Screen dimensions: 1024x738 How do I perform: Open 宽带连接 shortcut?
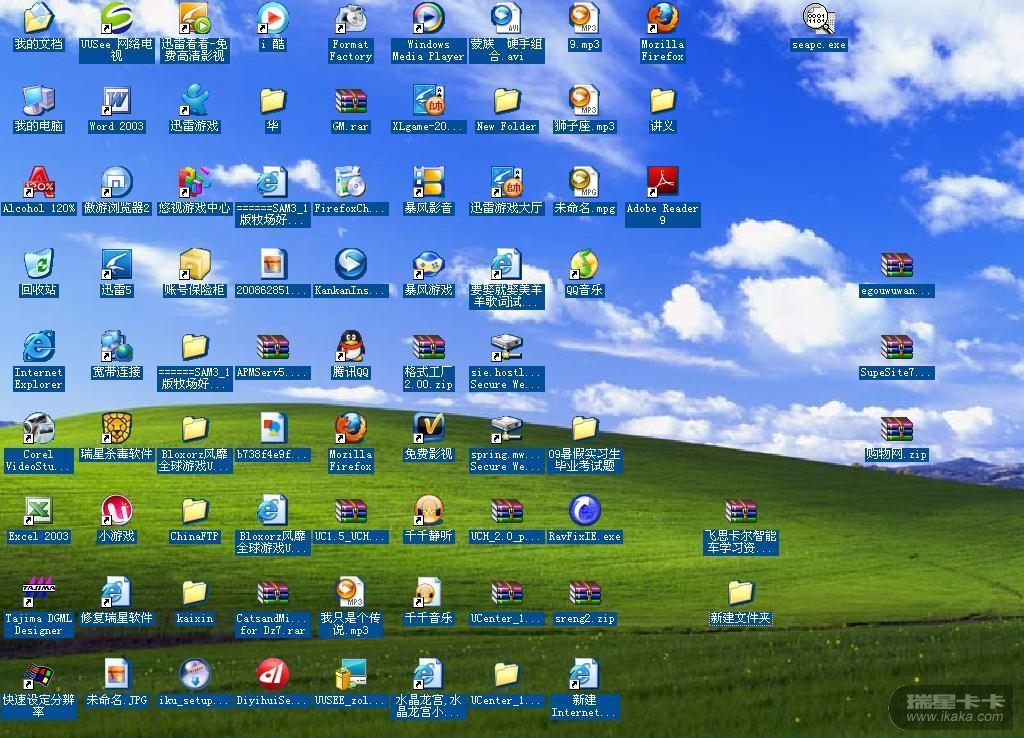click(x=116, y=346)
